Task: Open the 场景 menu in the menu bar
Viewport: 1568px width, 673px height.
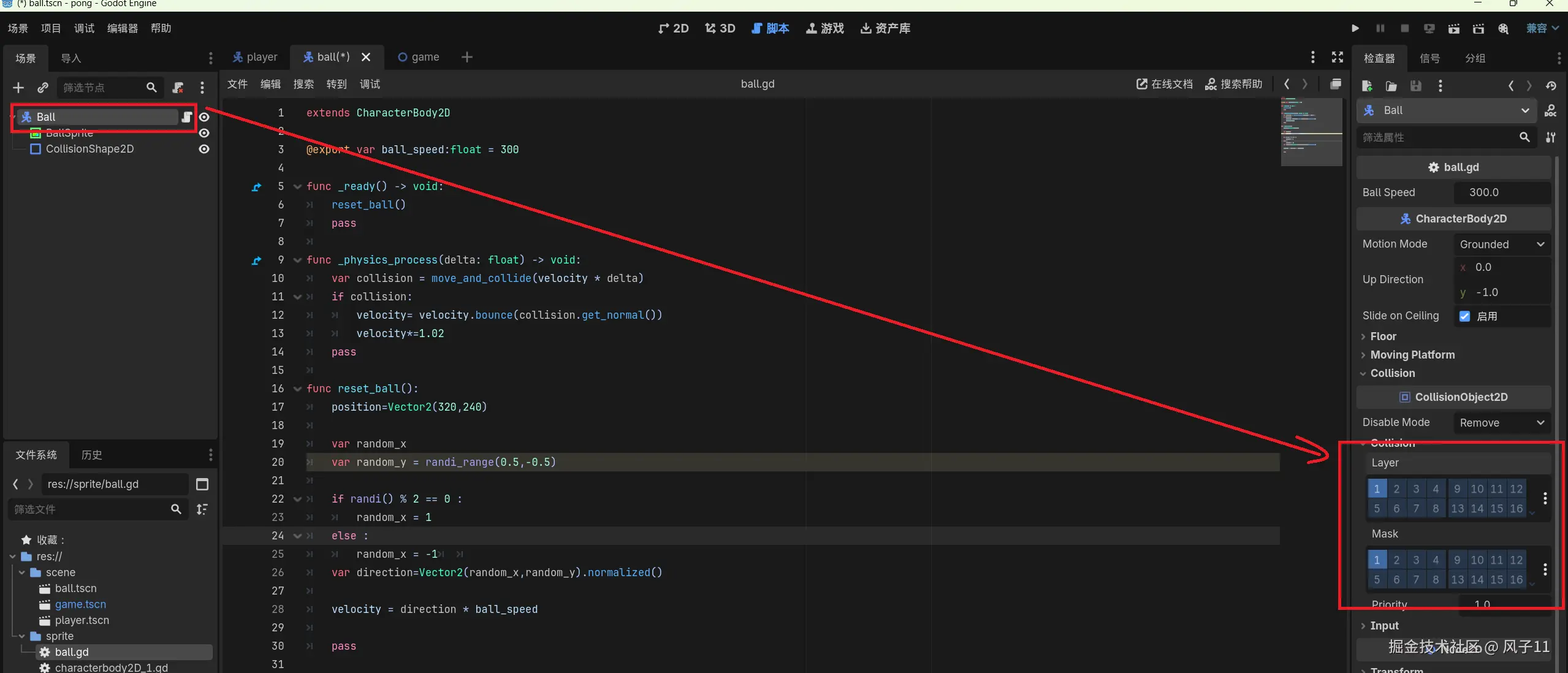Action: [18, 28]
